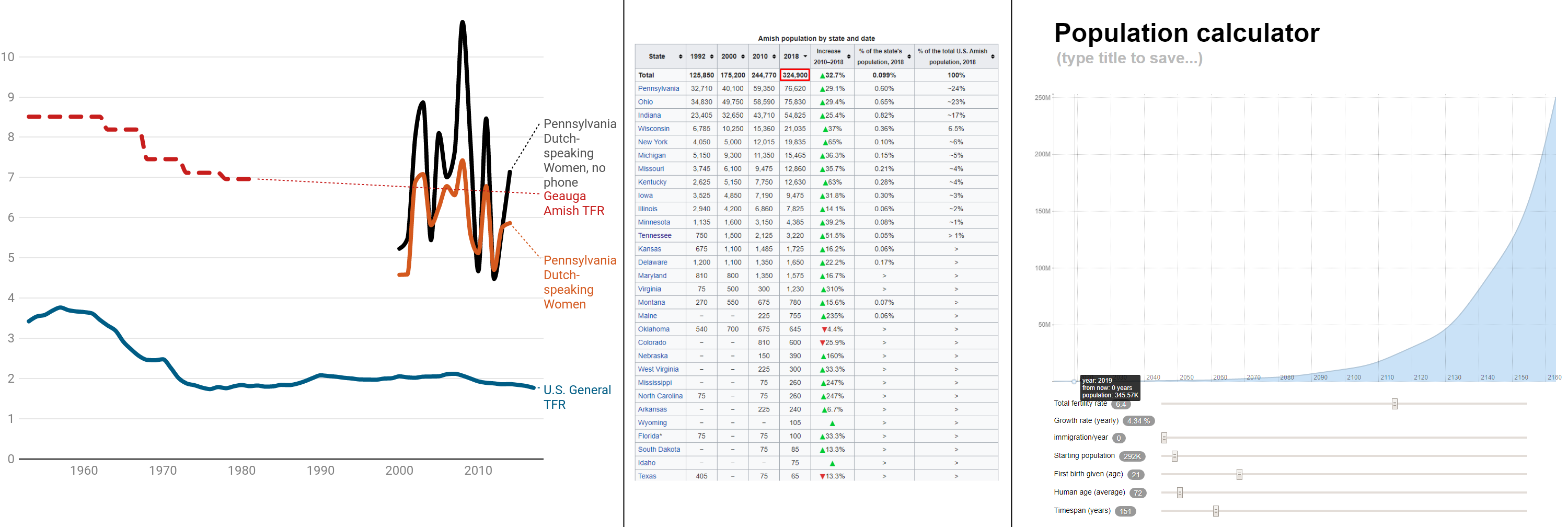
Task: Click the immigration/year slider handle
Action: [1164, 438]
